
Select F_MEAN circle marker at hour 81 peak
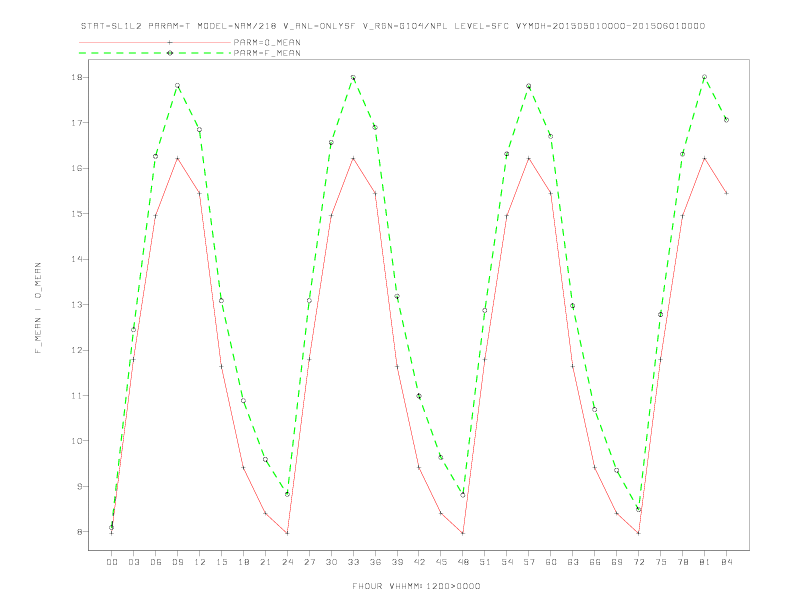705,77
